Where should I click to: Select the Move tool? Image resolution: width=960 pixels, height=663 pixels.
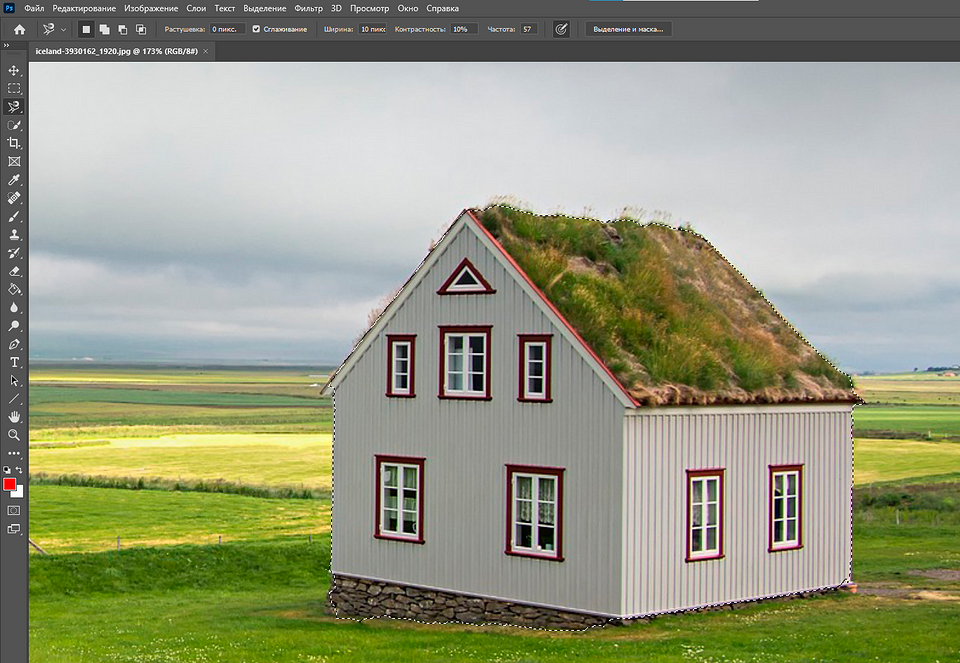tap(14, 71)
